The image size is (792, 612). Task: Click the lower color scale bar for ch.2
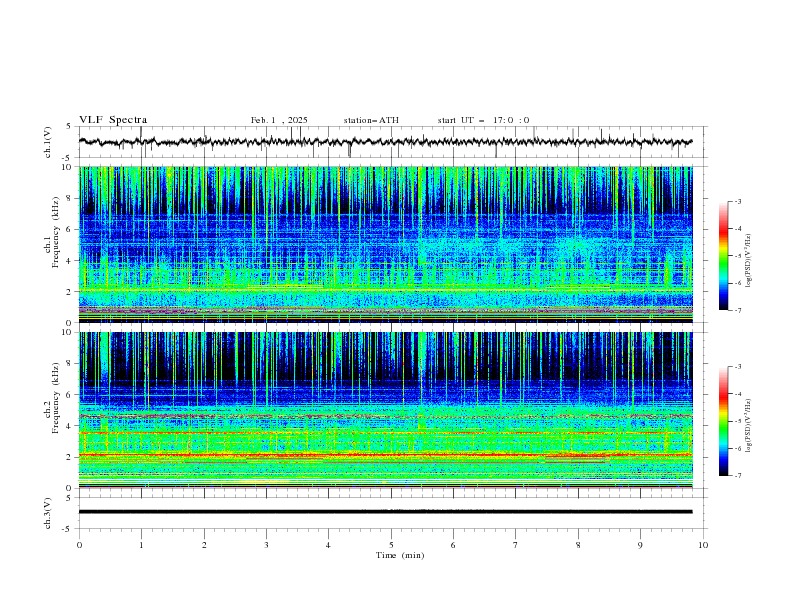point(723,421)
